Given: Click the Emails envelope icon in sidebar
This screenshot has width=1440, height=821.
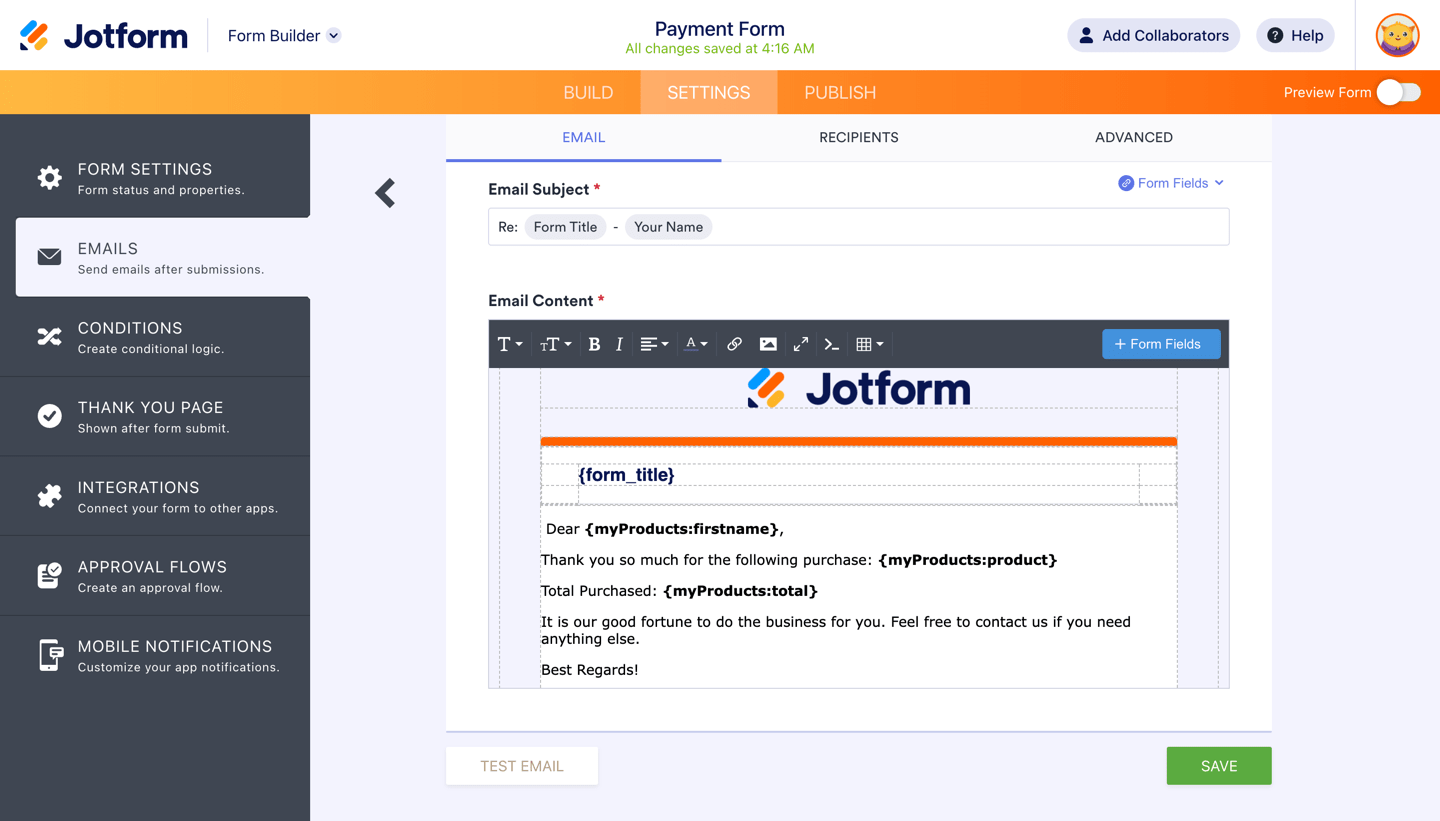Looking at the screenshot, I should coord(49,257).
